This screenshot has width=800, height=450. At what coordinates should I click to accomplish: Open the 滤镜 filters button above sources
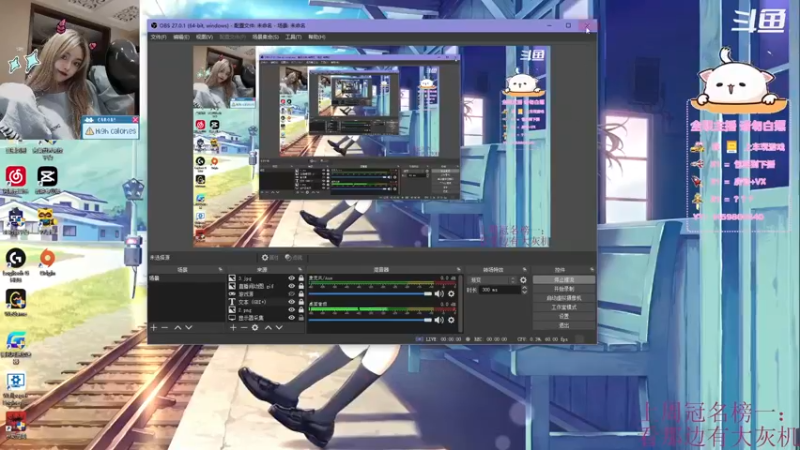click(x=293, y=258)
